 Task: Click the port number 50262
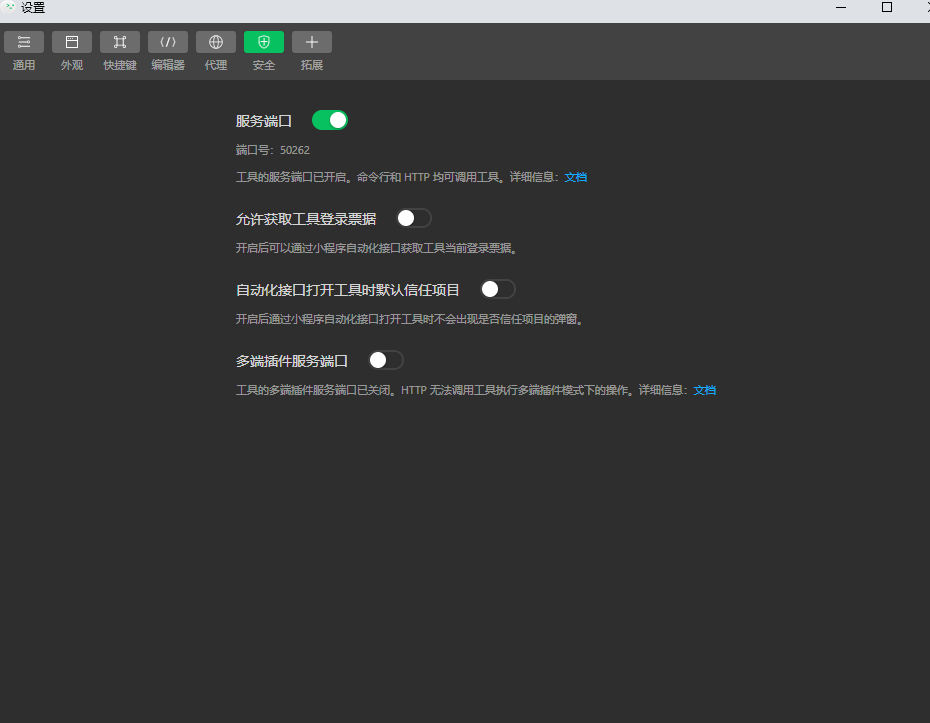294,149
